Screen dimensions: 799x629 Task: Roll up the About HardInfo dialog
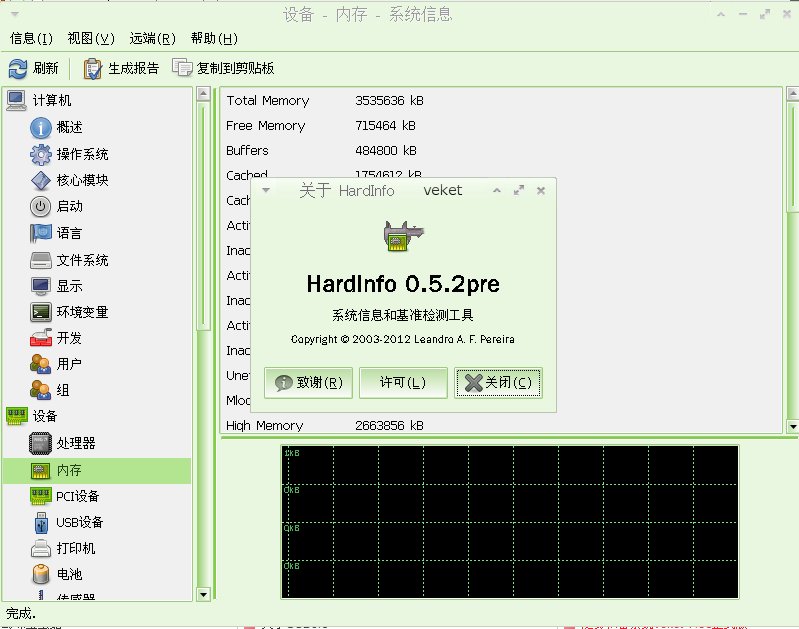[497, 191]
